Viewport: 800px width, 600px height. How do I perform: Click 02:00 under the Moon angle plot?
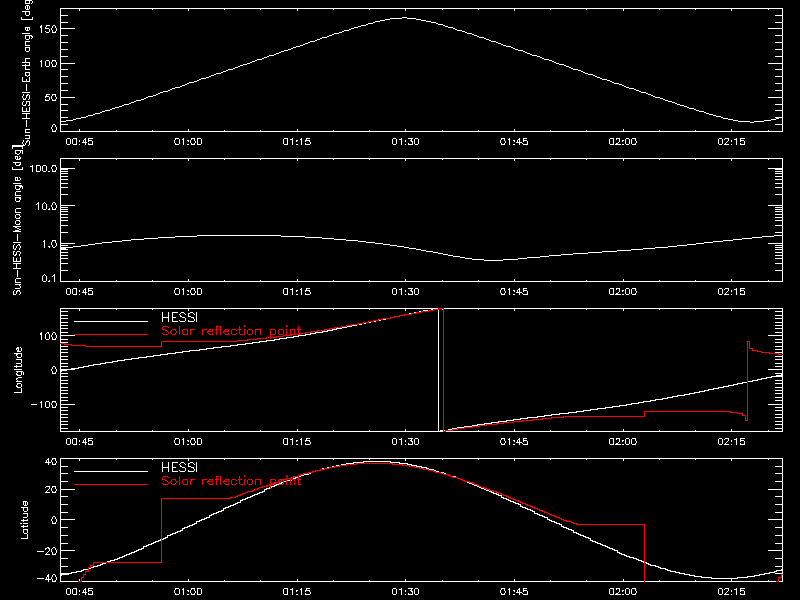[x=623, y=292]
